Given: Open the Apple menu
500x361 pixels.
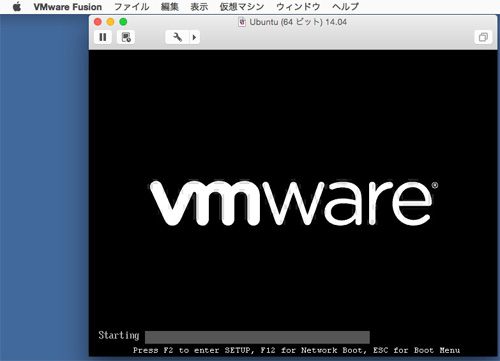Looking at the screenshot, I should [x=17, y=7].
